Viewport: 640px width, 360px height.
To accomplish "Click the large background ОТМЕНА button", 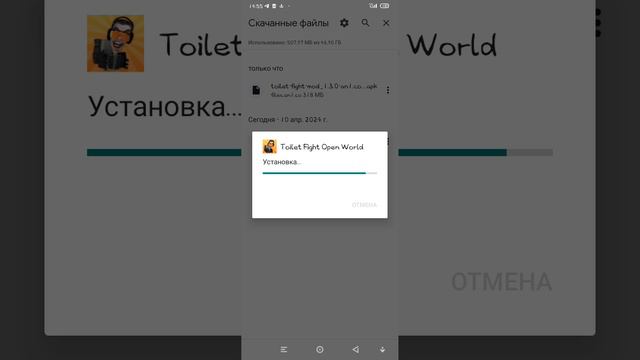I will point(502,282).
